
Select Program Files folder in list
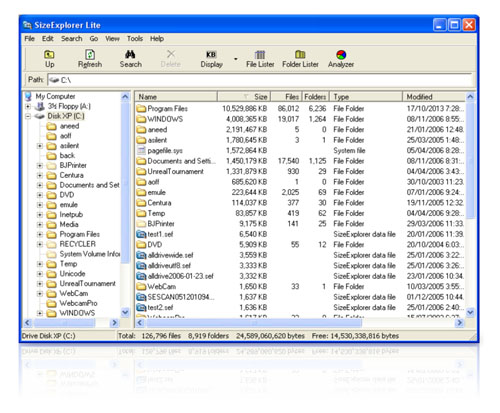coord(162,109)
